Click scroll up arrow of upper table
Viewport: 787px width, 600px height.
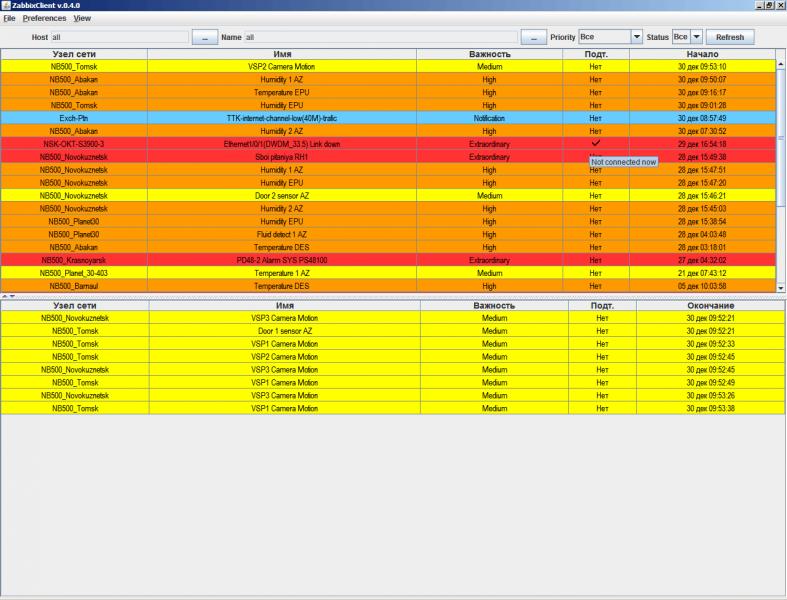pos(780,64)
